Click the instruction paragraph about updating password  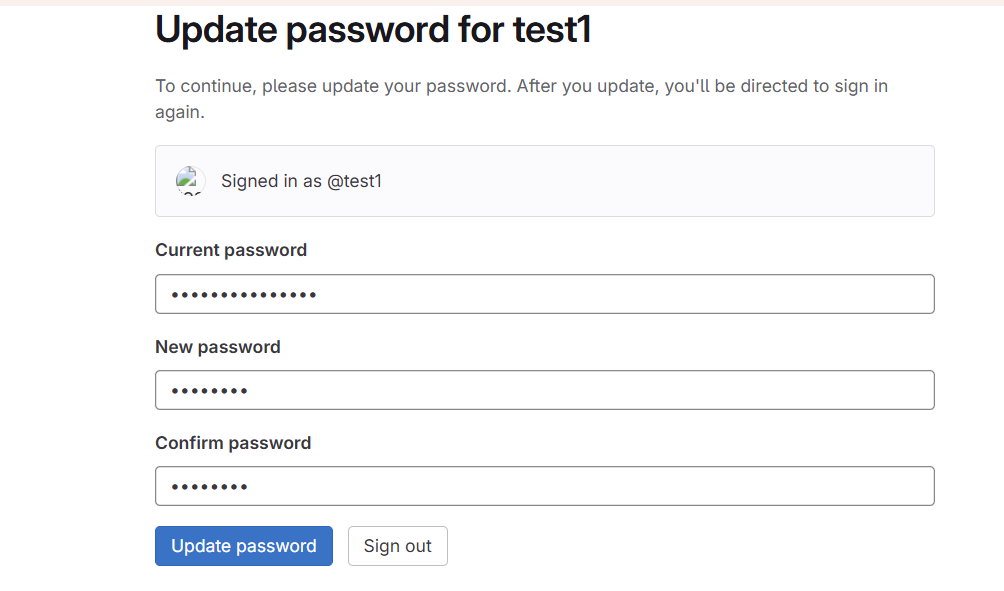(521, 99)
